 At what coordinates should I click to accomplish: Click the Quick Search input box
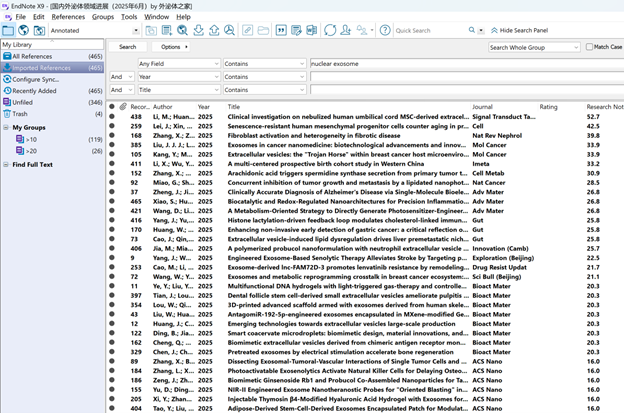(x=431, y=30)
